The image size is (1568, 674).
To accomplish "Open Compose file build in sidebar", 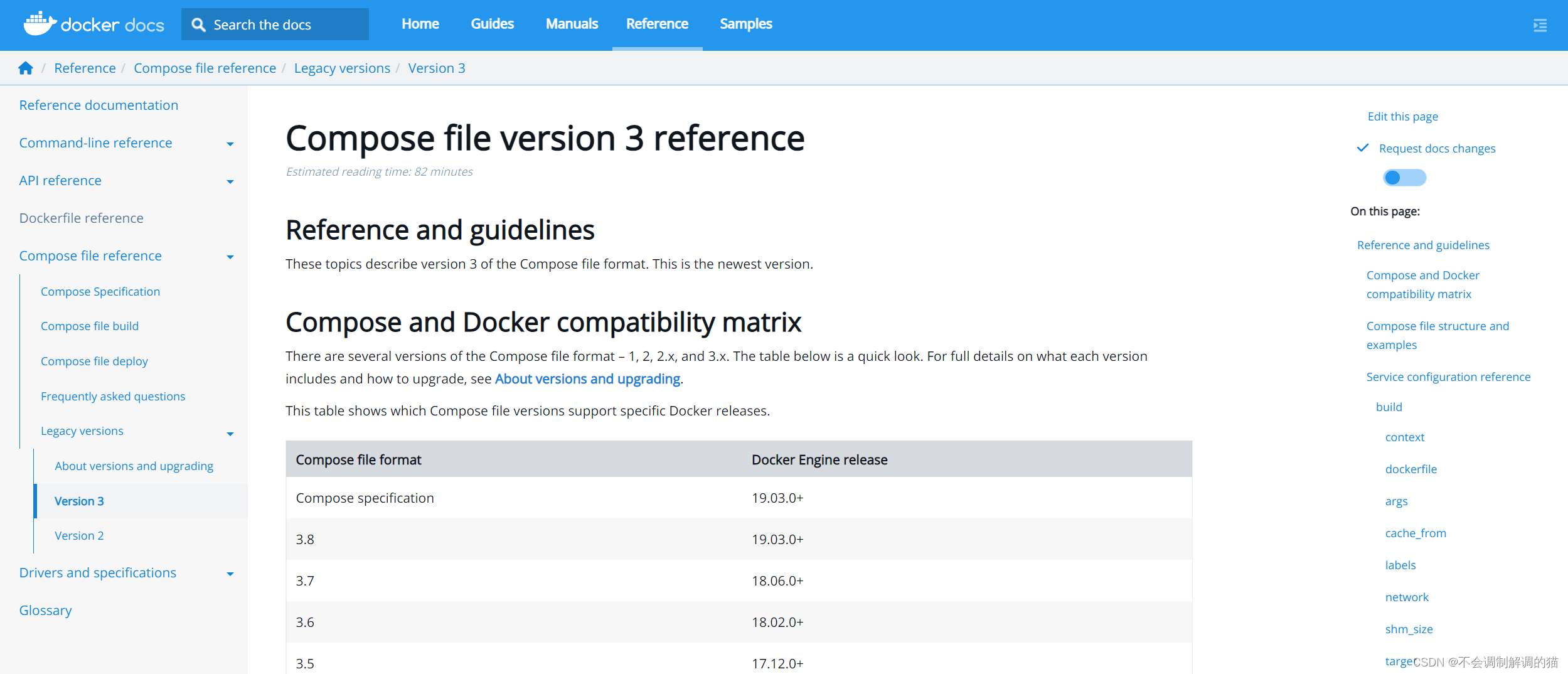I will click(90, 326).
